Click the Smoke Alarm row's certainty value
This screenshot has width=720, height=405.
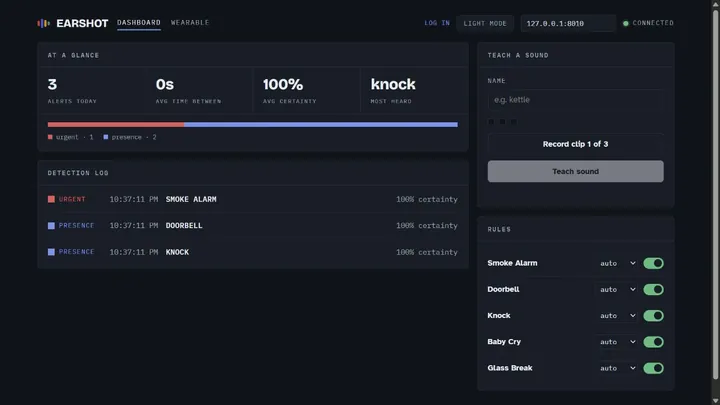[x=427, y=199]
